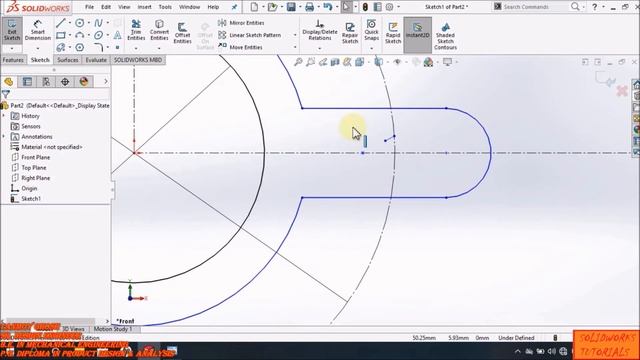
Task: Toggle Rapid Sketch mode
Action: (x=393, y=33)
